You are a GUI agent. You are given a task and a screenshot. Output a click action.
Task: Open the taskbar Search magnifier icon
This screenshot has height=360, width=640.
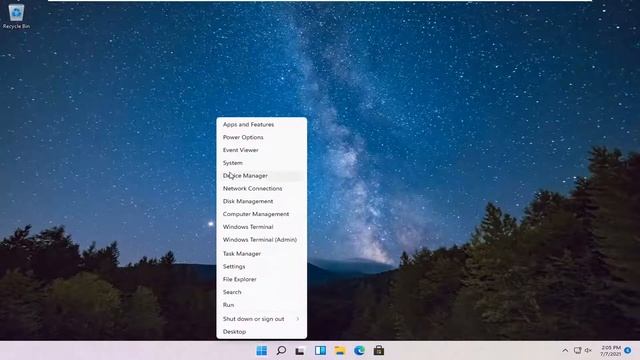point(281,351)
